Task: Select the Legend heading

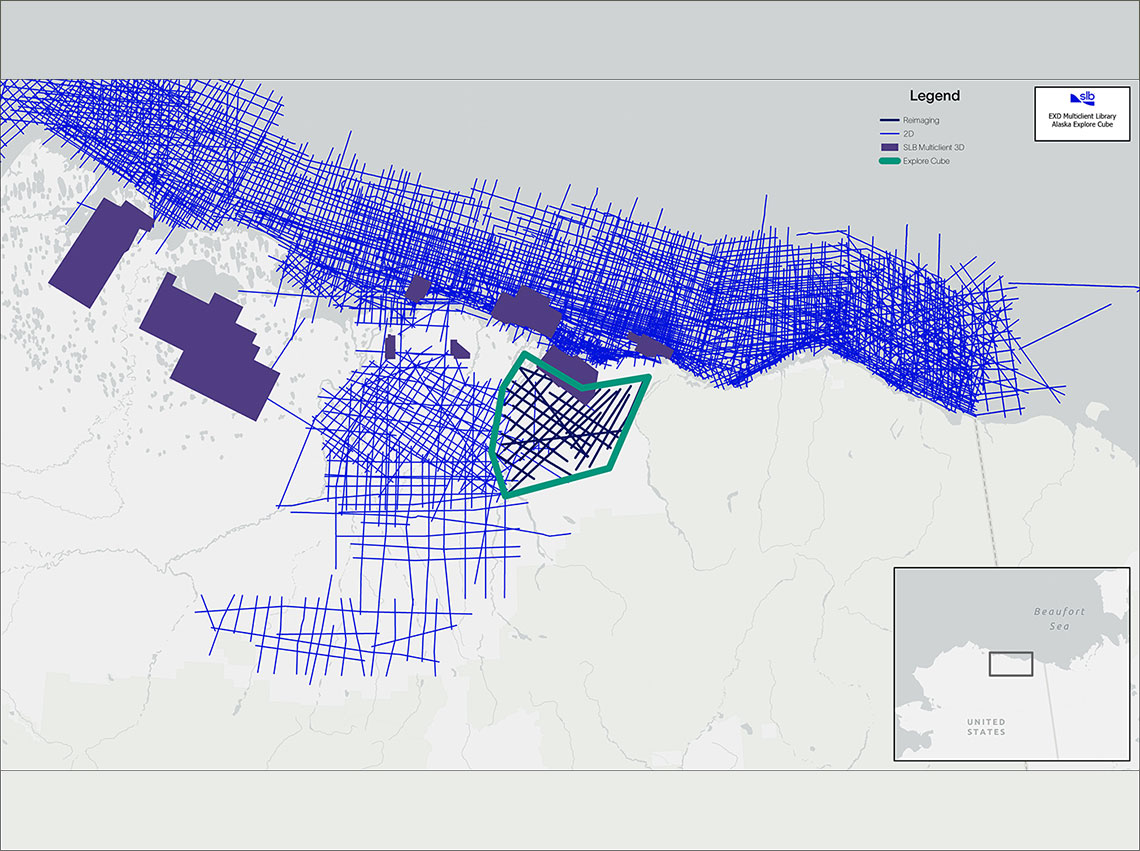Action: click(935, 95)
